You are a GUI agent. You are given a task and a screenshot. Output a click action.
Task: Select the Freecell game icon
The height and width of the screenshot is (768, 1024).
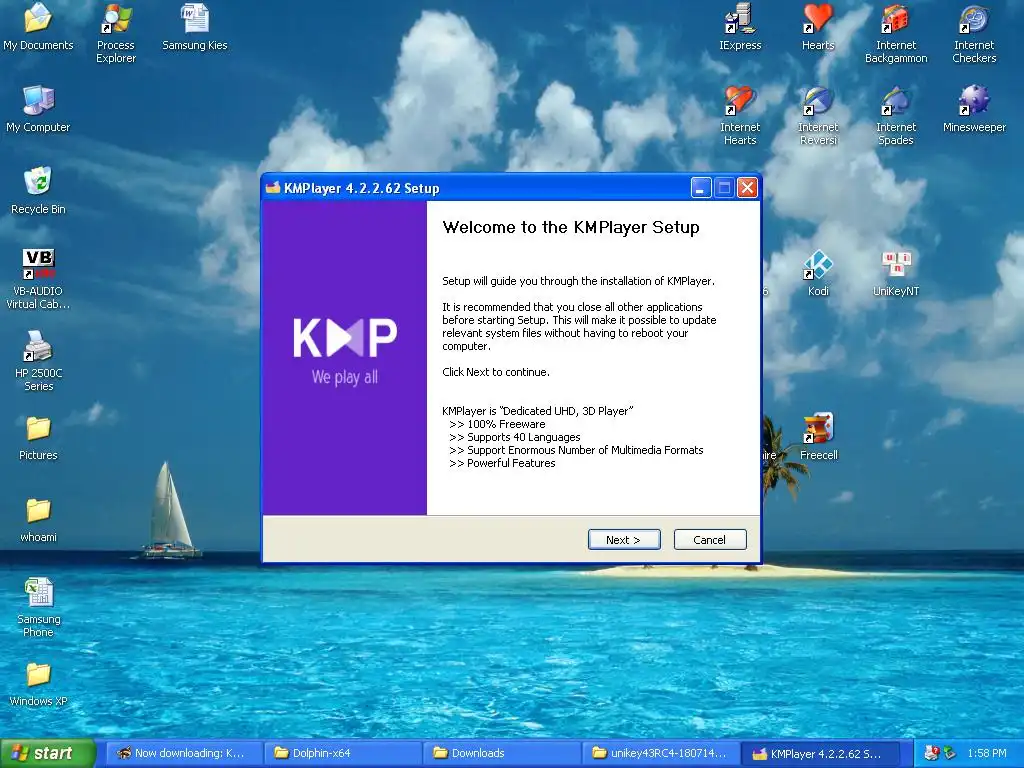[x=818, y=437]
